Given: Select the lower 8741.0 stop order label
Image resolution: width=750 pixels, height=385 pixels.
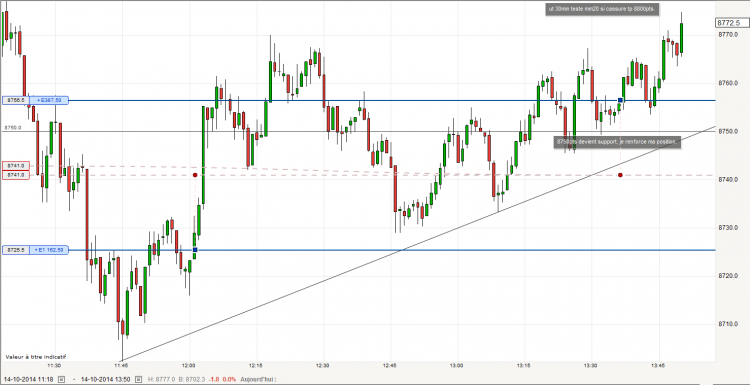Looking at the screenshot, I should point(16,176).
